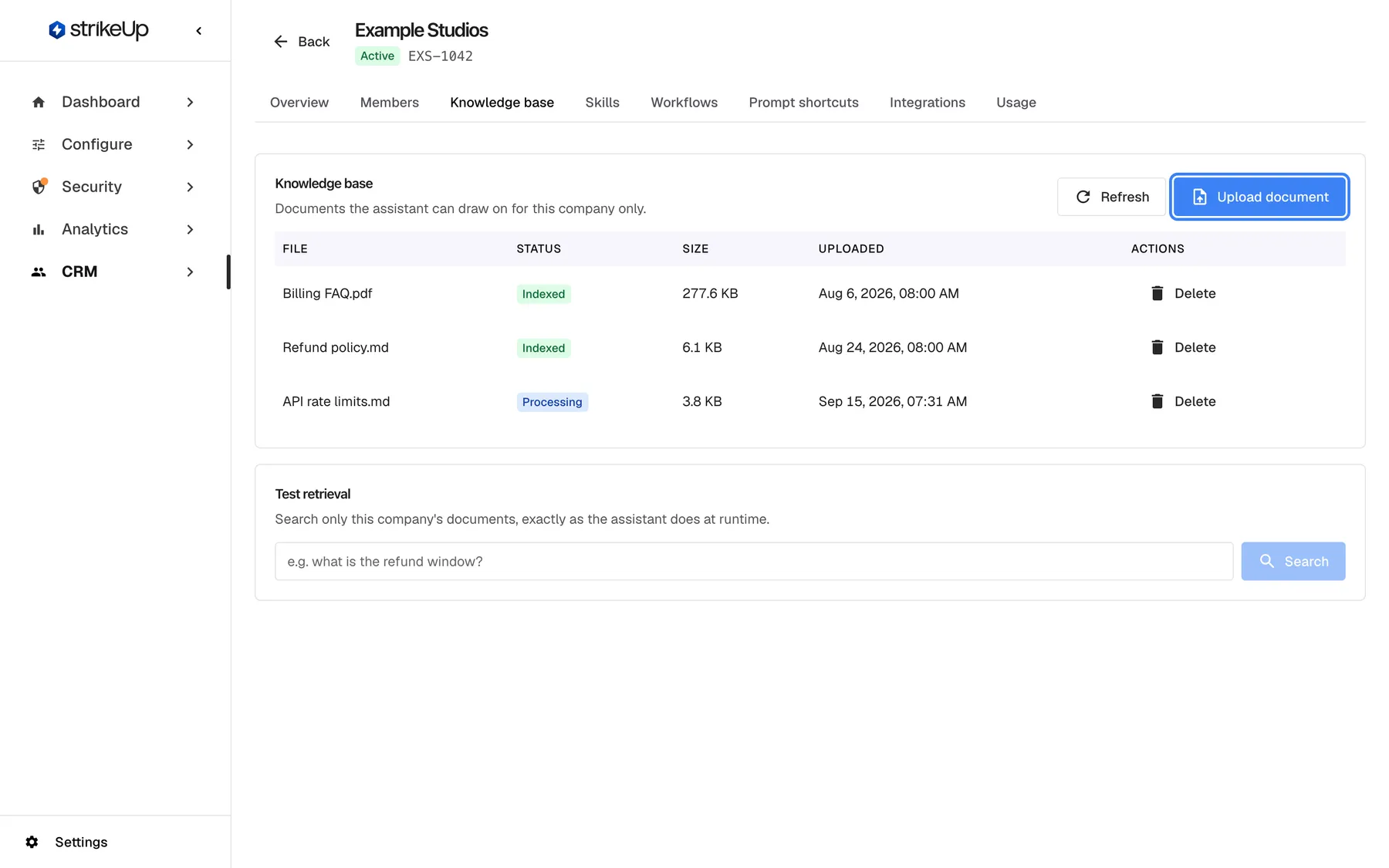Expand the Analytics menu chevron
This screenshot has height=868, width=1389.
190,229
